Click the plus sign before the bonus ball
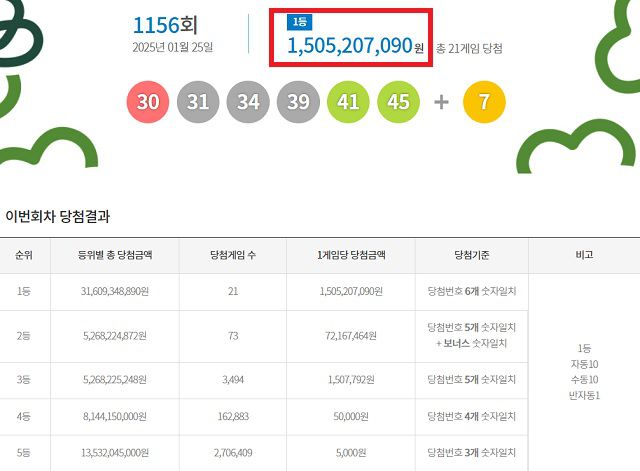This screenshot has height=471, width=640. click(x=441, y=102)
